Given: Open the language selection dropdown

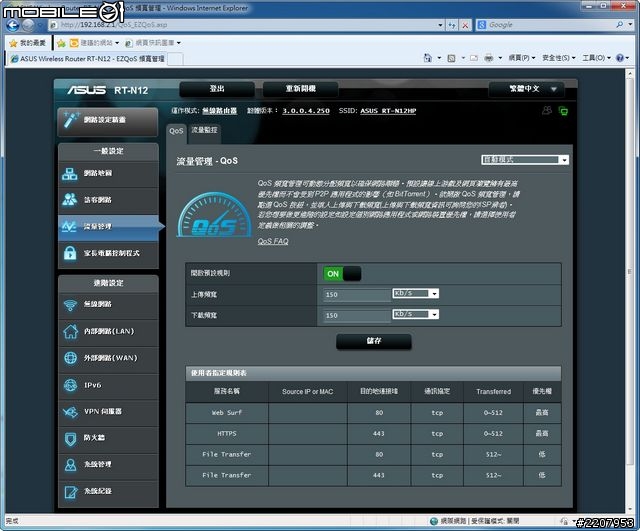Looking at the screenshot, I should click(x=527, y=89).
